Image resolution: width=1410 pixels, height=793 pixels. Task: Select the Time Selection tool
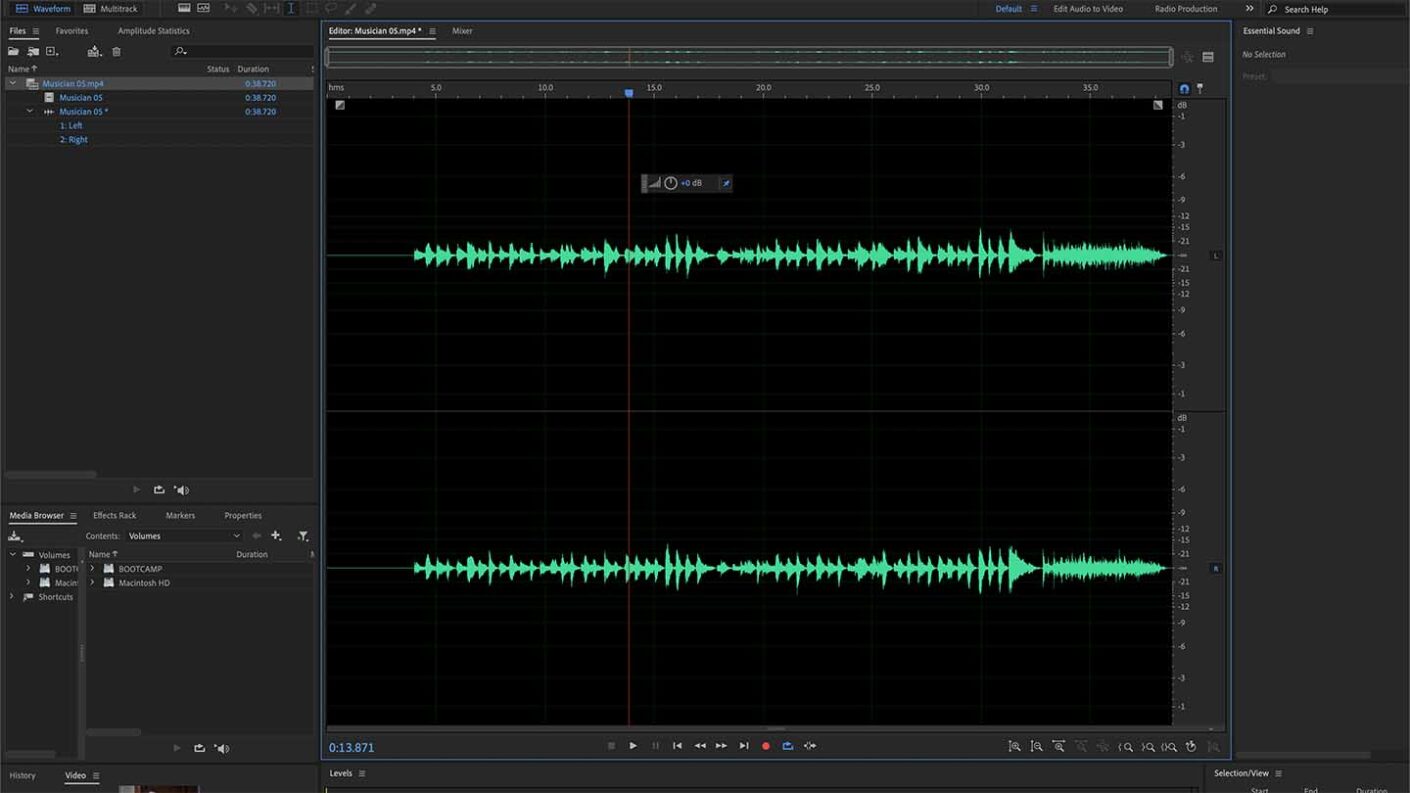click(290, 8)
